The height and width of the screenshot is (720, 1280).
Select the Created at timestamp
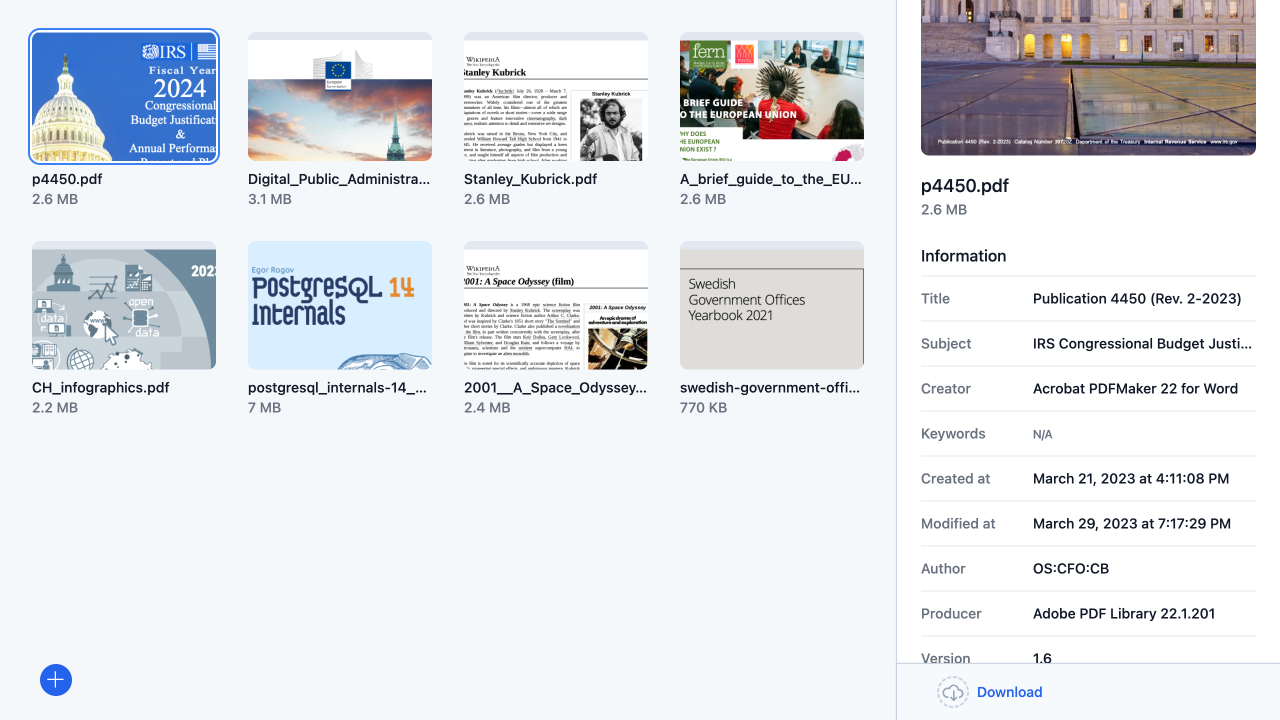pos(1130,478)
